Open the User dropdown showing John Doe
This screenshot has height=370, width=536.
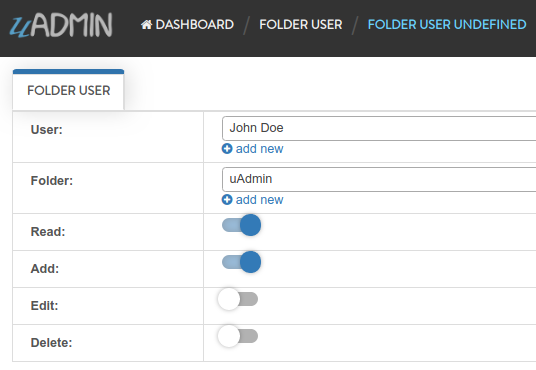click(379, 128)
